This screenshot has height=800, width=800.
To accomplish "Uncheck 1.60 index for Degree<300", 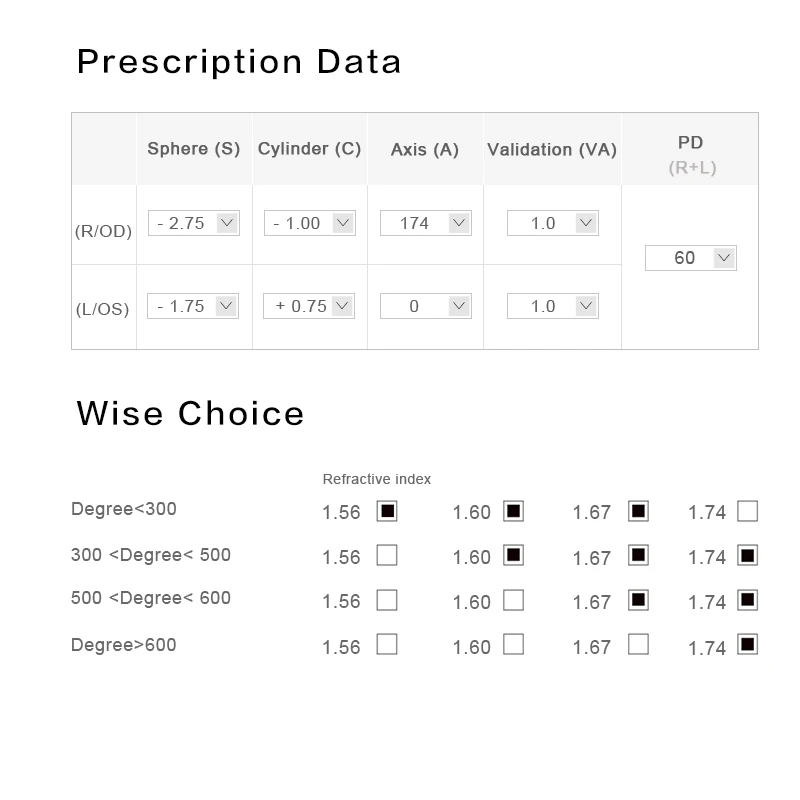I will [513, 511].
